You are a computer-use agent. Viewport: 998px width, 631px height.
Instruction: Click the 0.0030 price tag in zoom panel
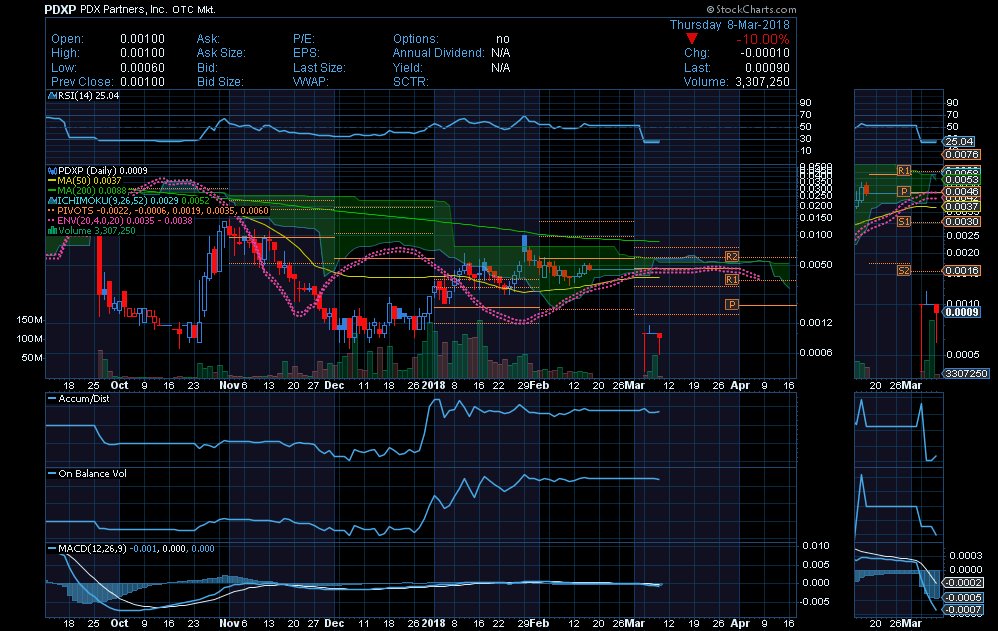tap(962, 222)
